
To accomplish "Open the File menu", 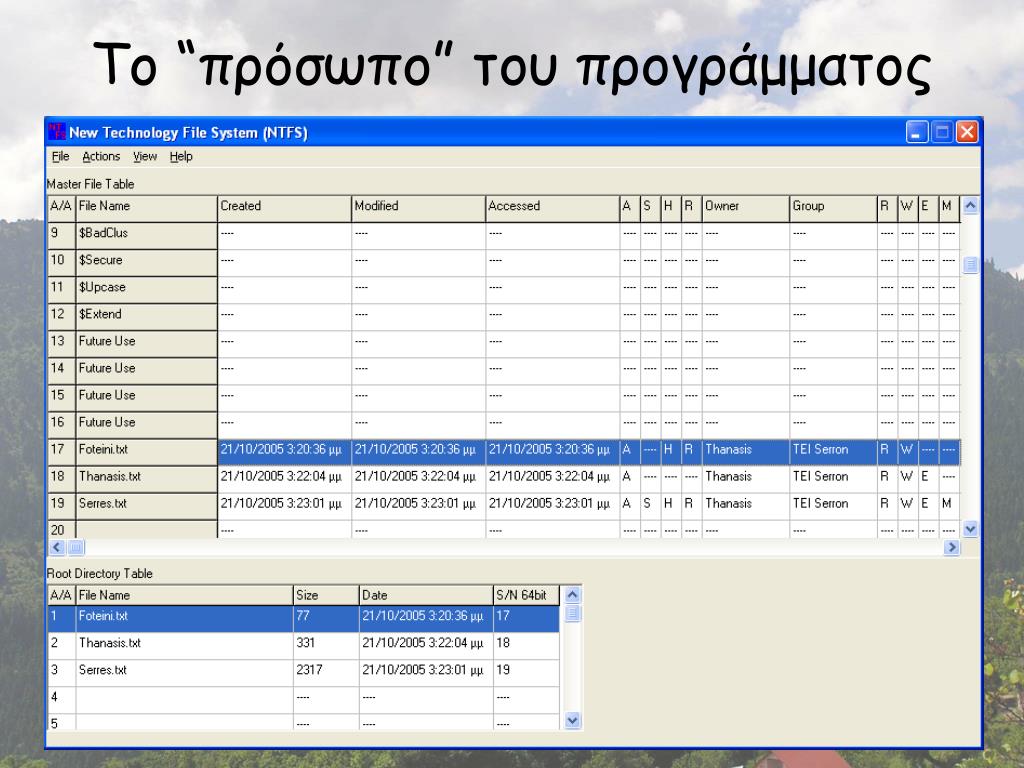I will (60, 157).
